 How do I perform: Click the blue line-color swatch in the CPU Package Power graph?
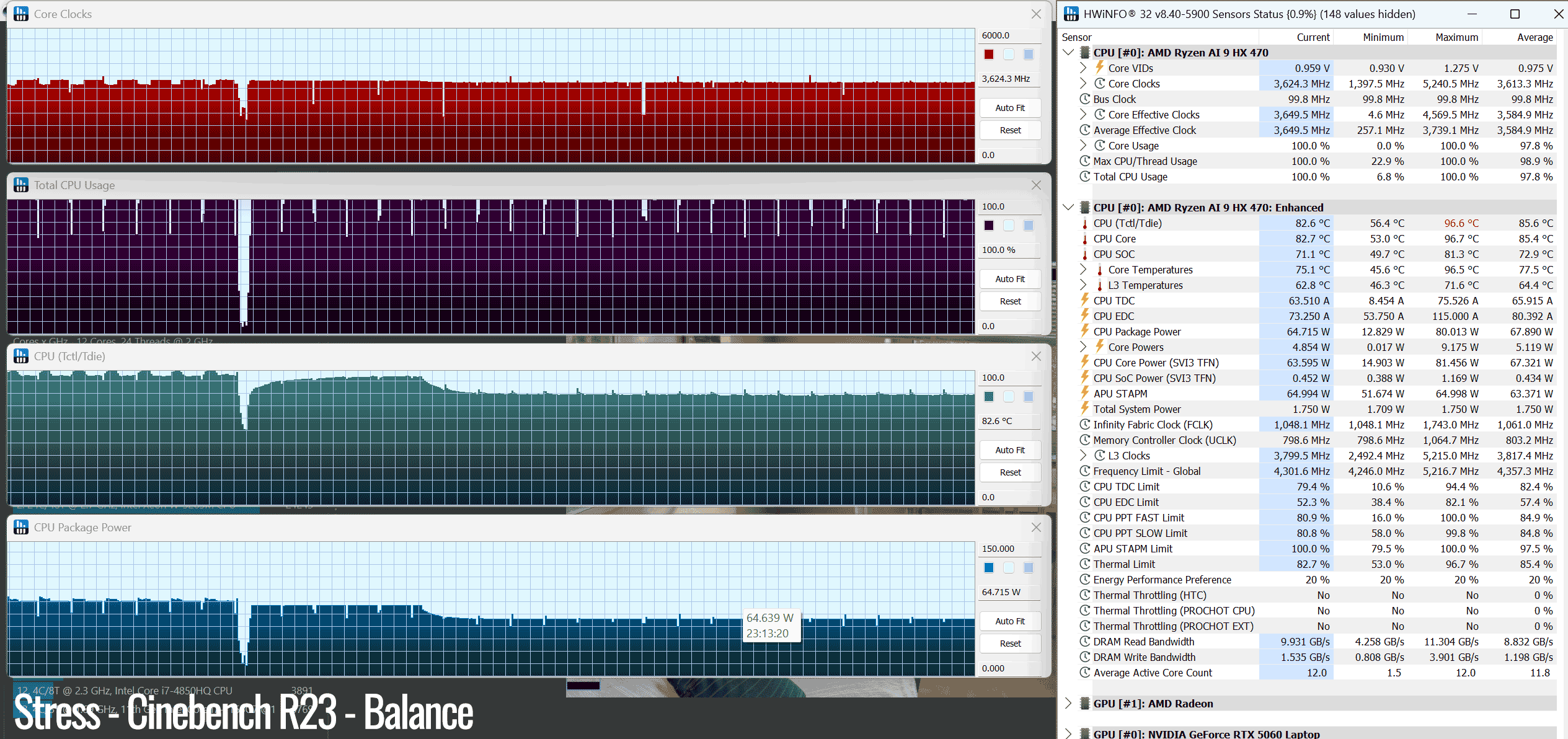(x=989, y=568)
